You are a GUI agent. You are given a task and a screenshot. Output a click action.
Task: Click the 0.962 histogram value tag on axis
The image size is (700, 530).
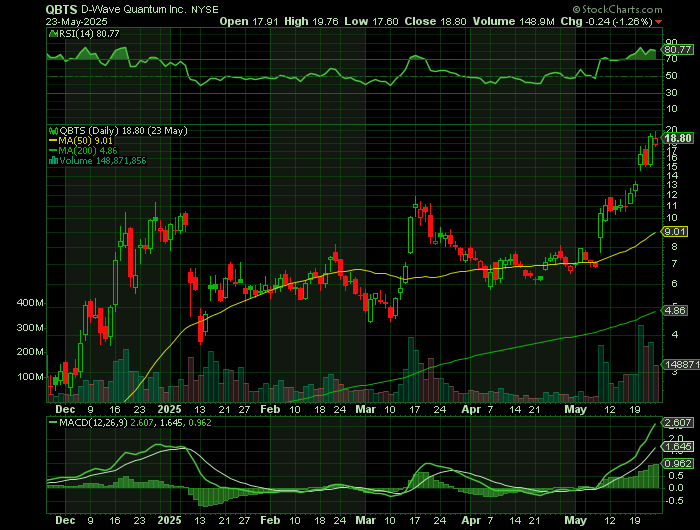tap(678, 463)
